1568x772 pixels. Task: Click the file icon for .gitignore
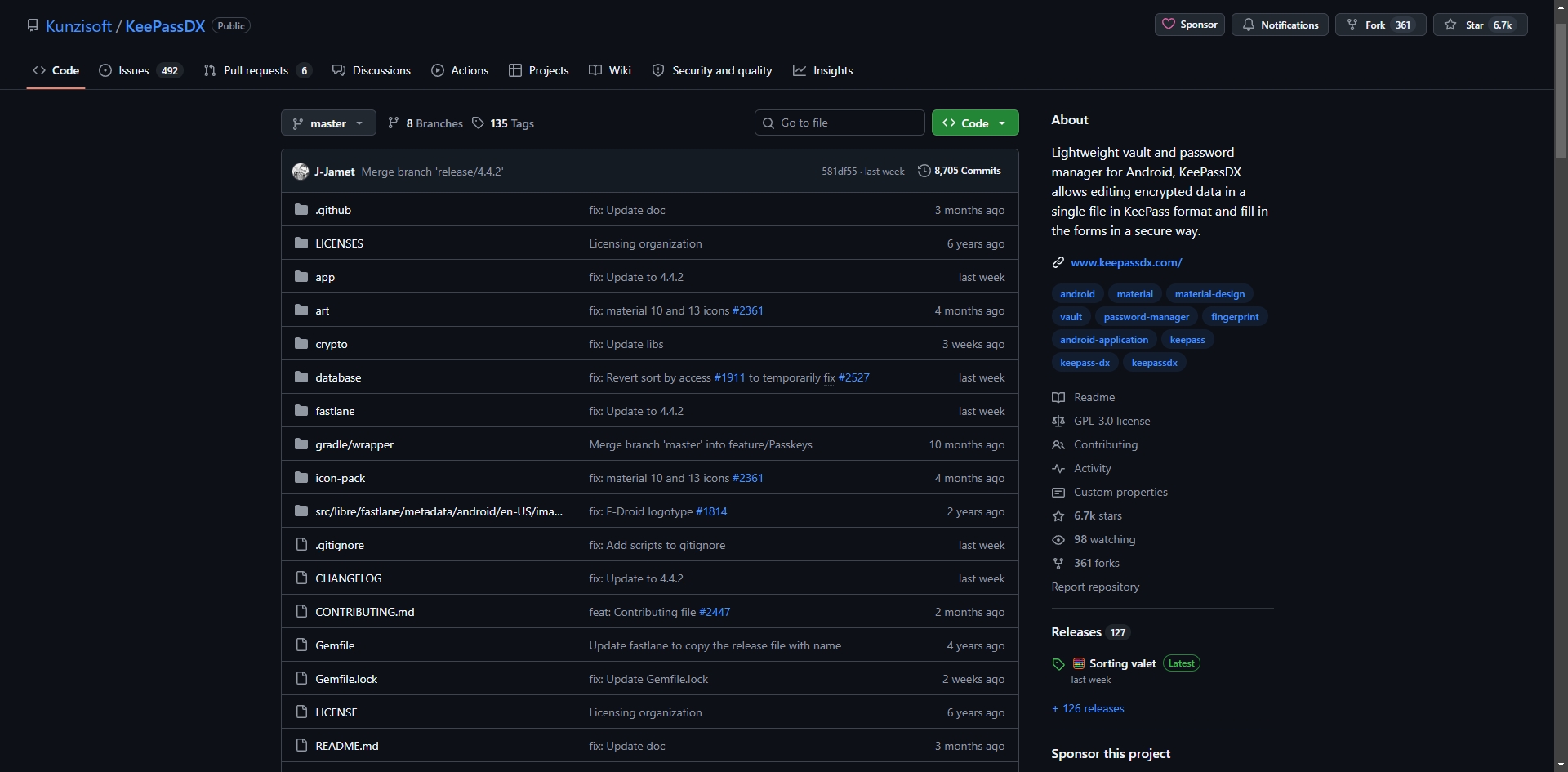pyautogui.click(x=301, y=545)
